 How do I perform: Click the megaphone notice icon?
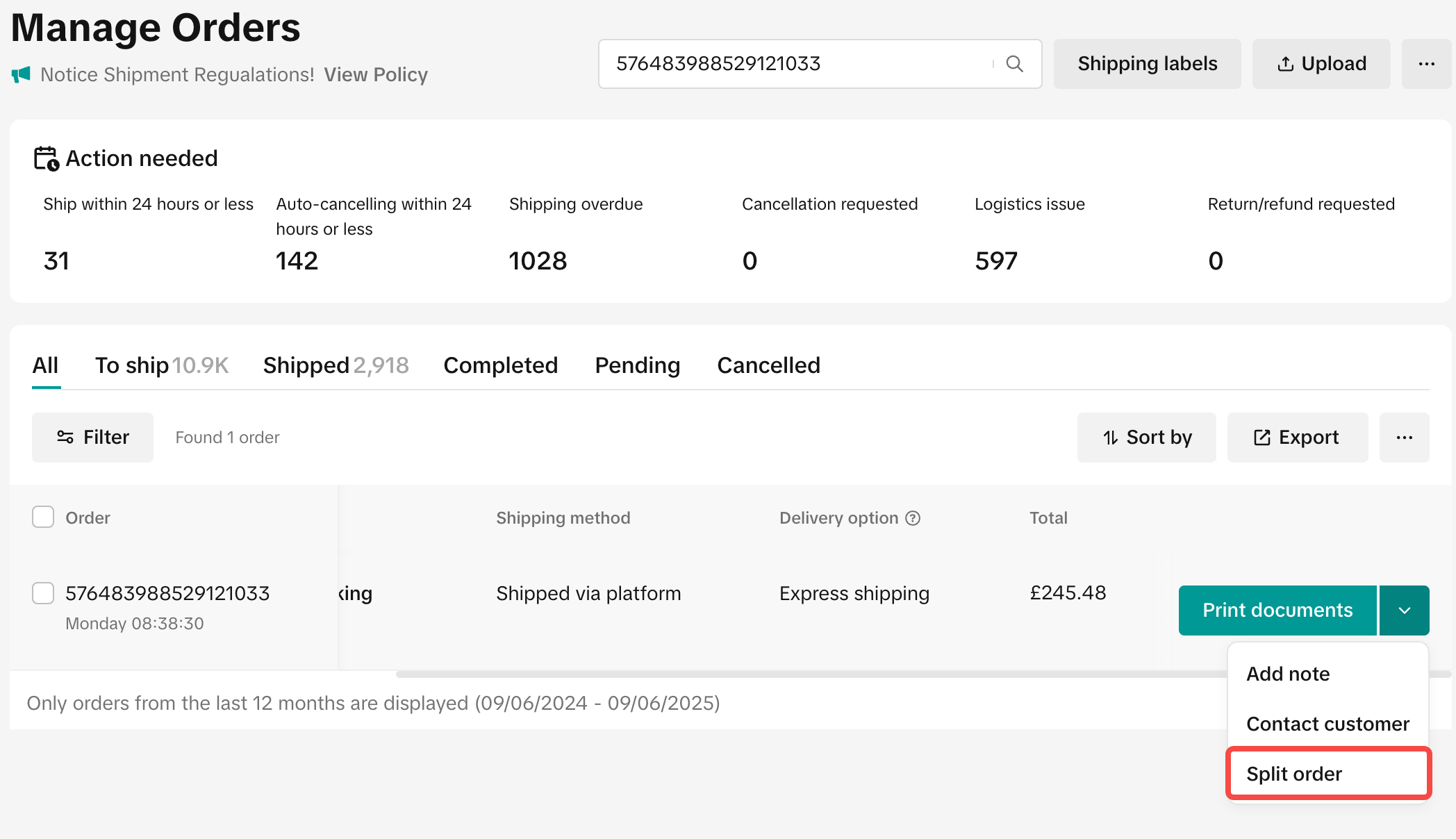coord(21,74)
